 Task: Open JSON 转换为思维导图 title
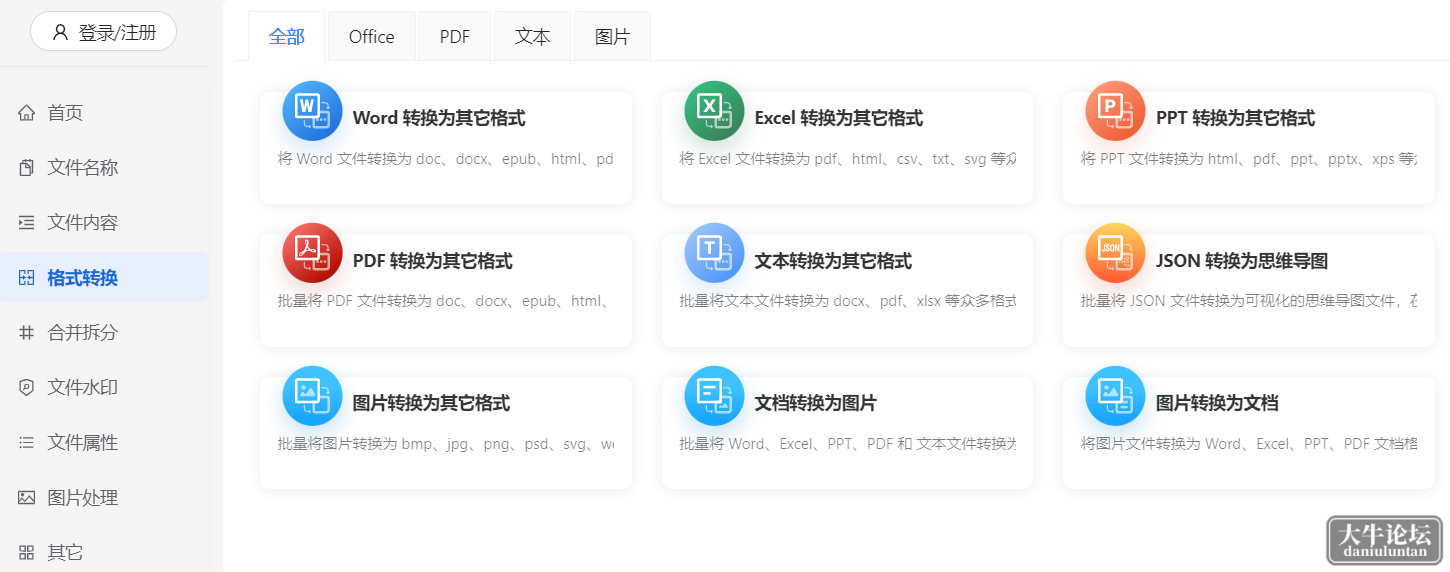coord(1242,261)
